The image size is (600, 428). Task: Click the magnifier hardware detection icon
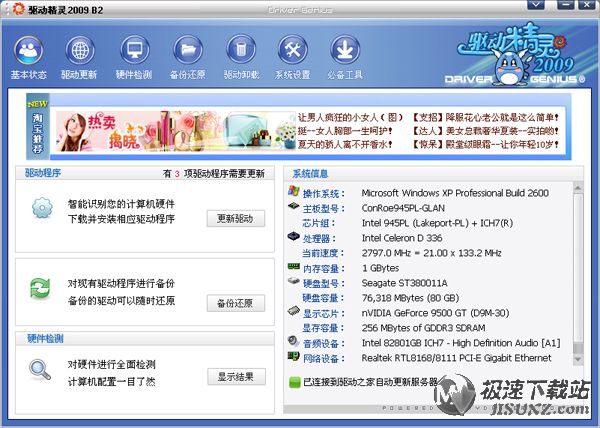coord(41,369)
